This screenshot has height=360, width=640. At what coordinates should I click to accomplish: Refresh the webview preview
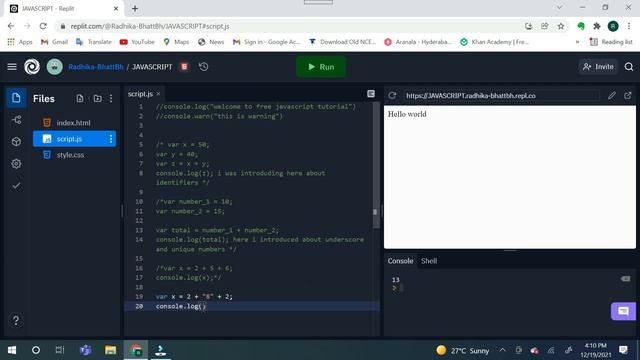pyautogui.click(x=392, y=96)
